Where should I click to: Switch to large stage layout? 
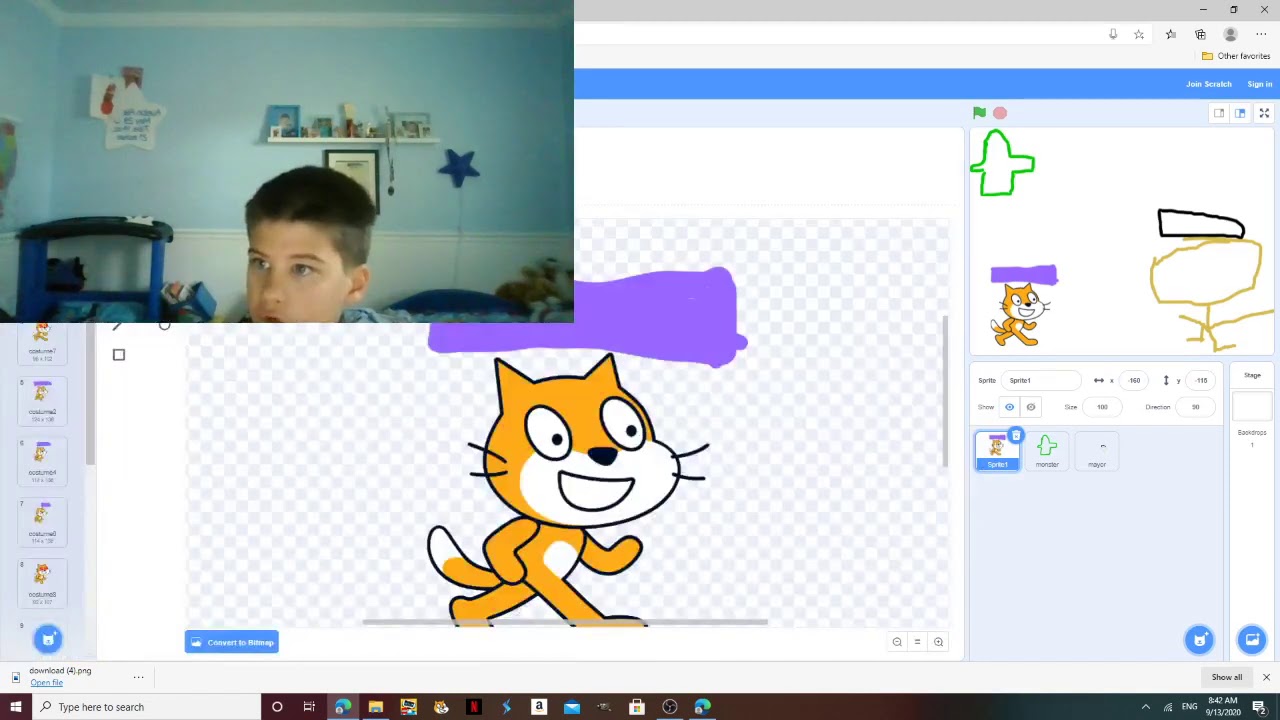pyautogui.click(x=1240, y=113)
